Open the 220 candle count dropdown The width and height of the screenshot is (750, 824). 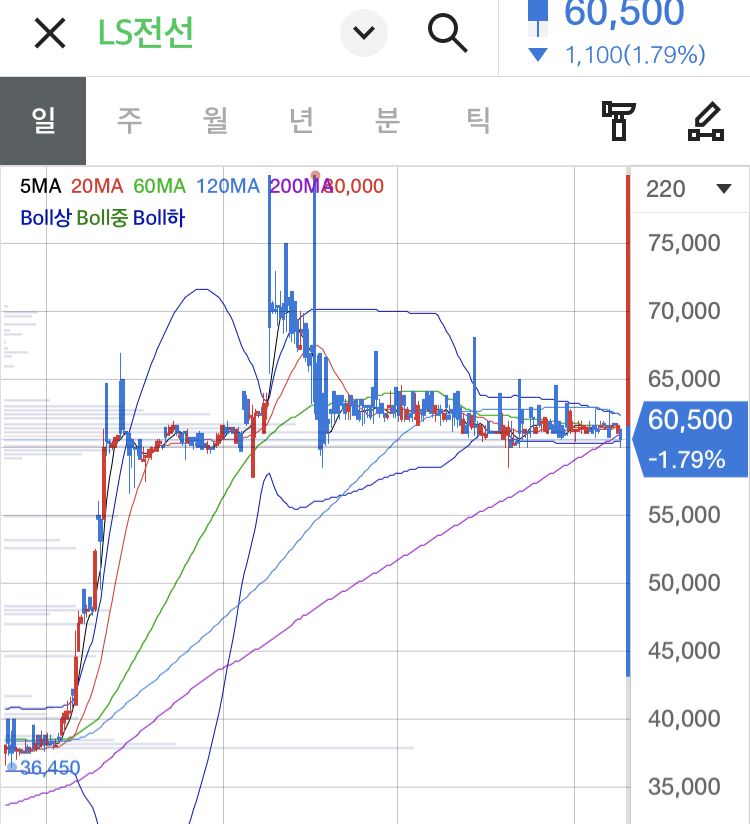click(688, 189)
